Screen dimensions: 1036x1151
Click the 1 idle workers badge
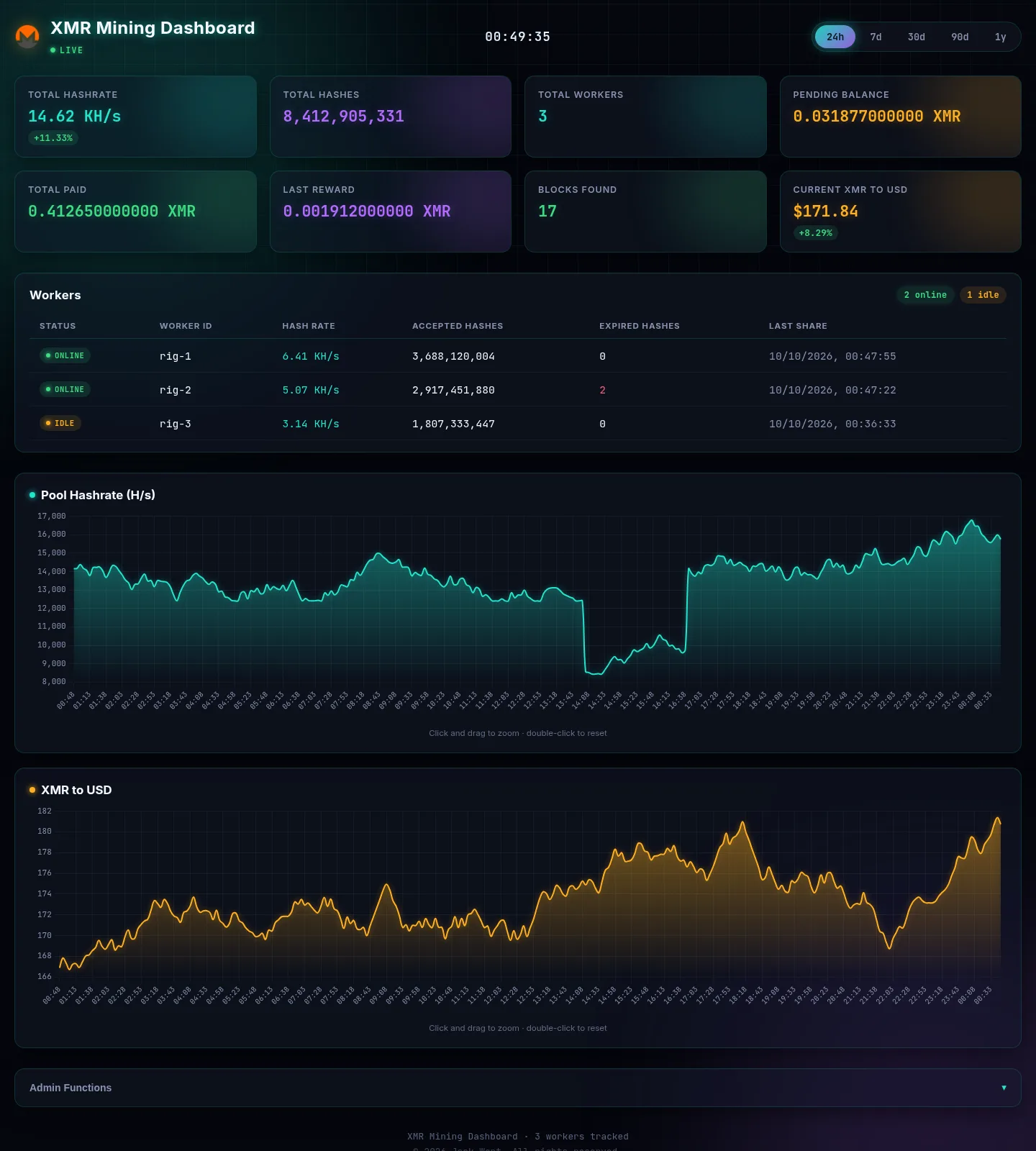983,295
